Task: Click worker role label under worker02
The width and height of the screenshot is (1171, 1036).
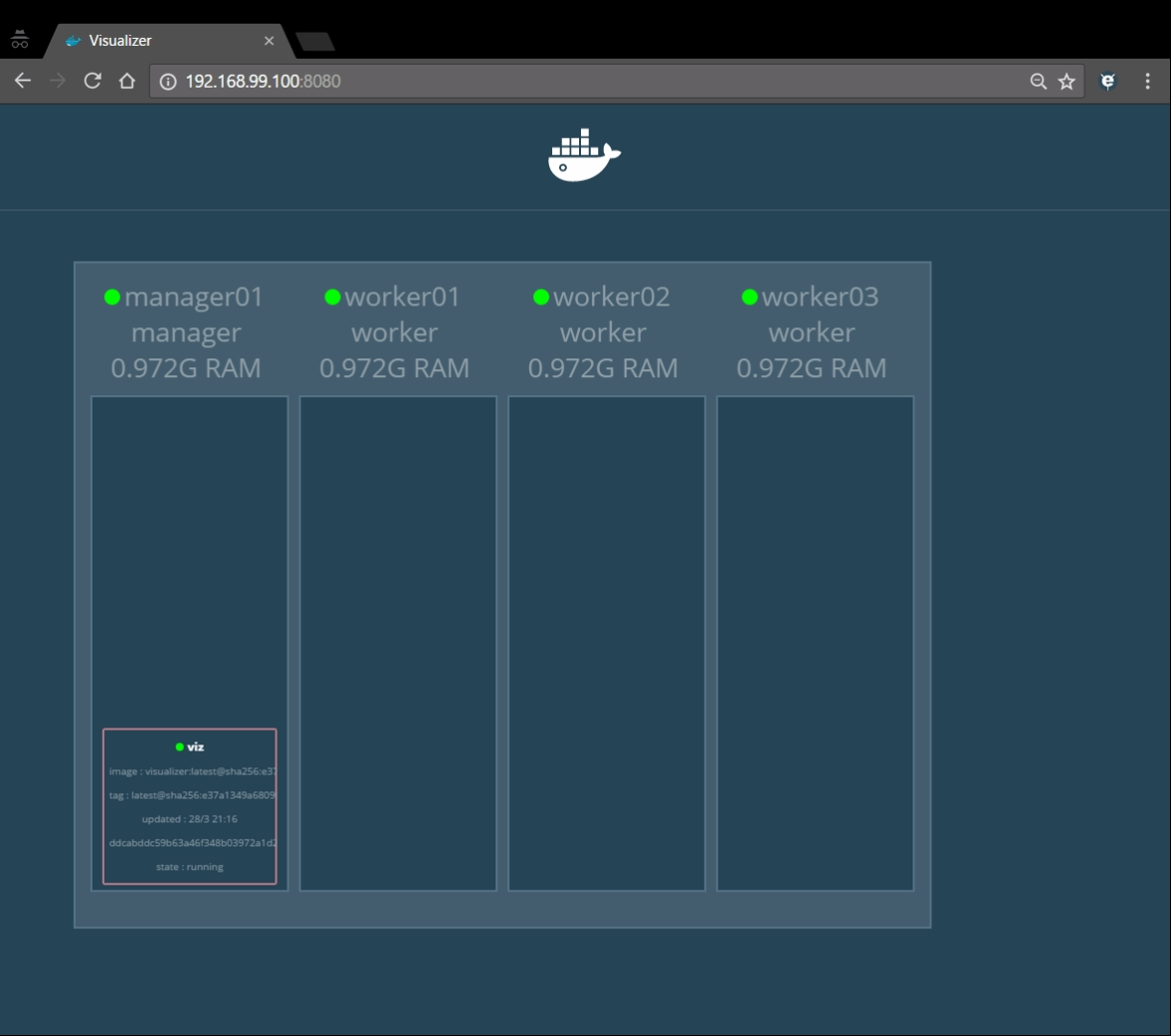Action: pyautogui.click(x=604, y=332)
